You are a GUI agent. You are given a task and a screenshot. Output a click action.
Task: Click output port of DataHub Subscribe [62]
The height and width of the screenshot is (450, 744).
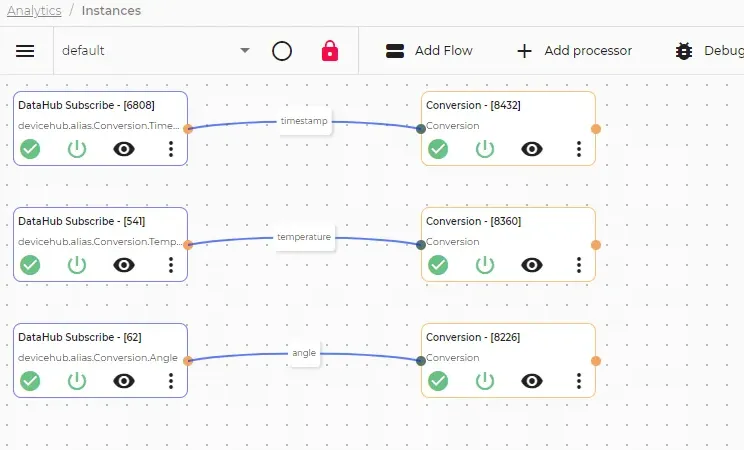click(x=188, y=361)
